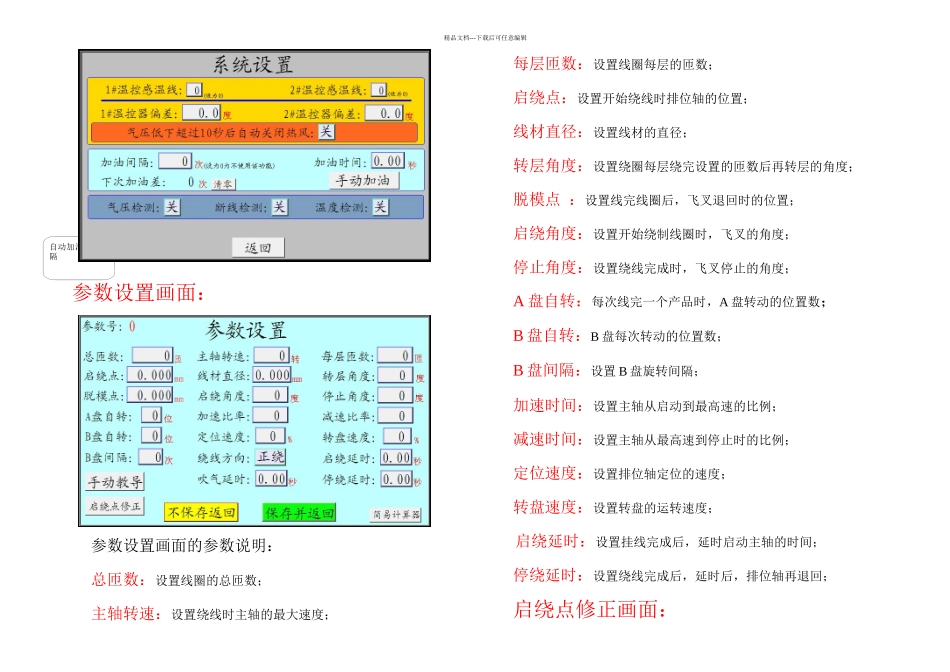
Task: Toggle 绕线方向 正绕 switch
Action: (x=270, y=457)
